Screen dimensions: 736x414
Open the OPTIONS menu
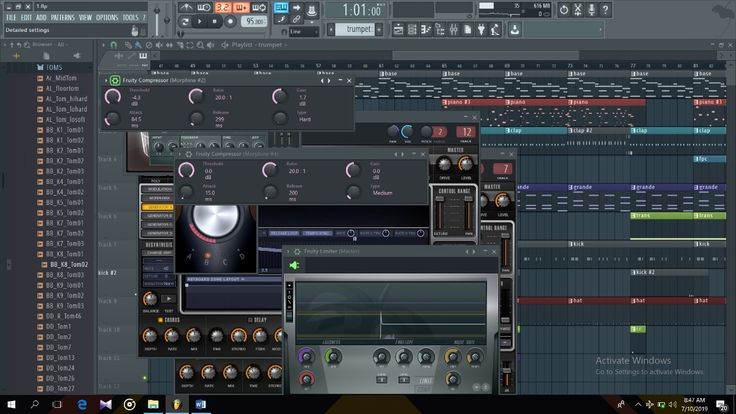pos(107,17)
